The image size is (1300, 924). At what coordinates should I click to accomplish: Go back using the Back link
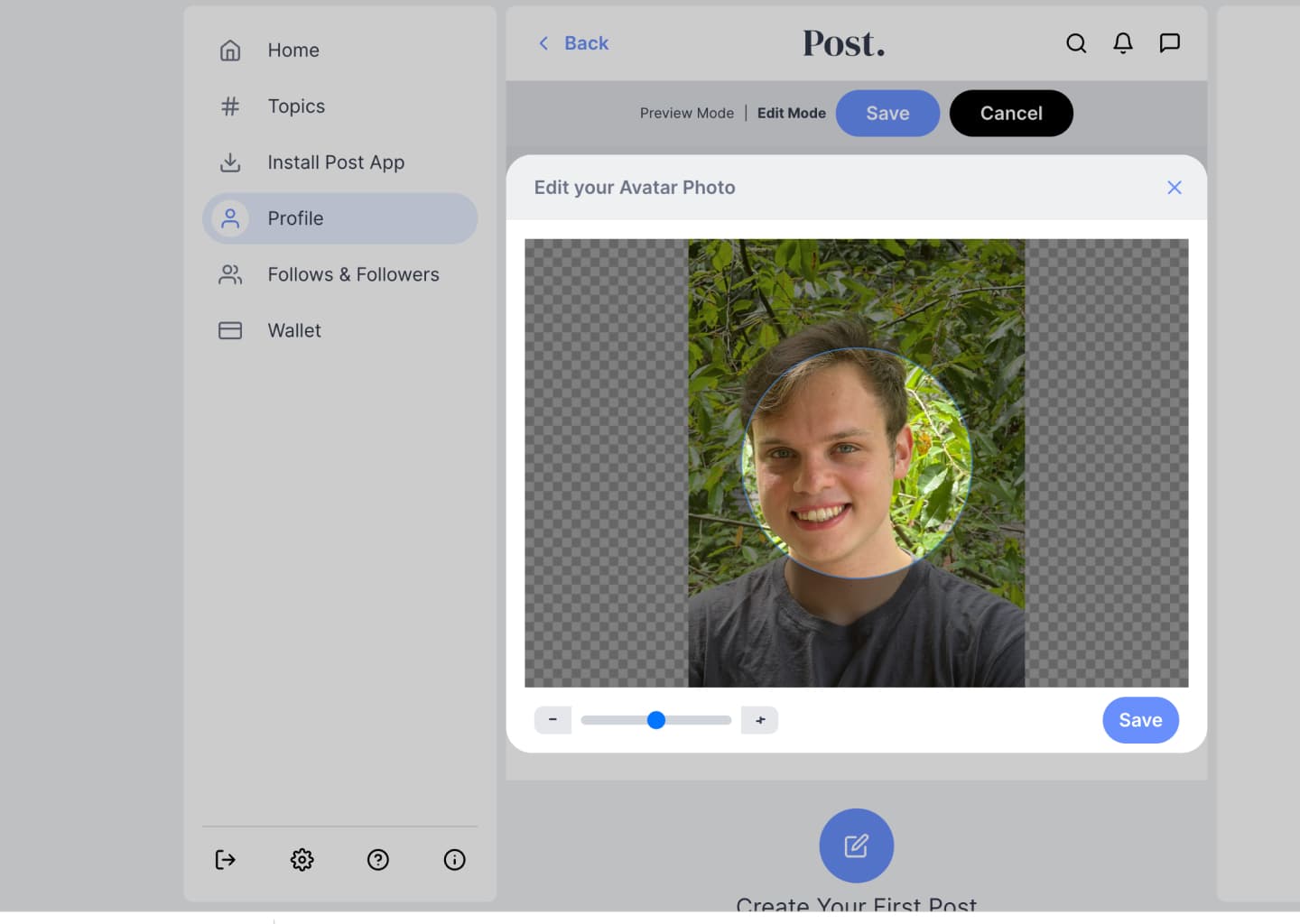point(573,43)
